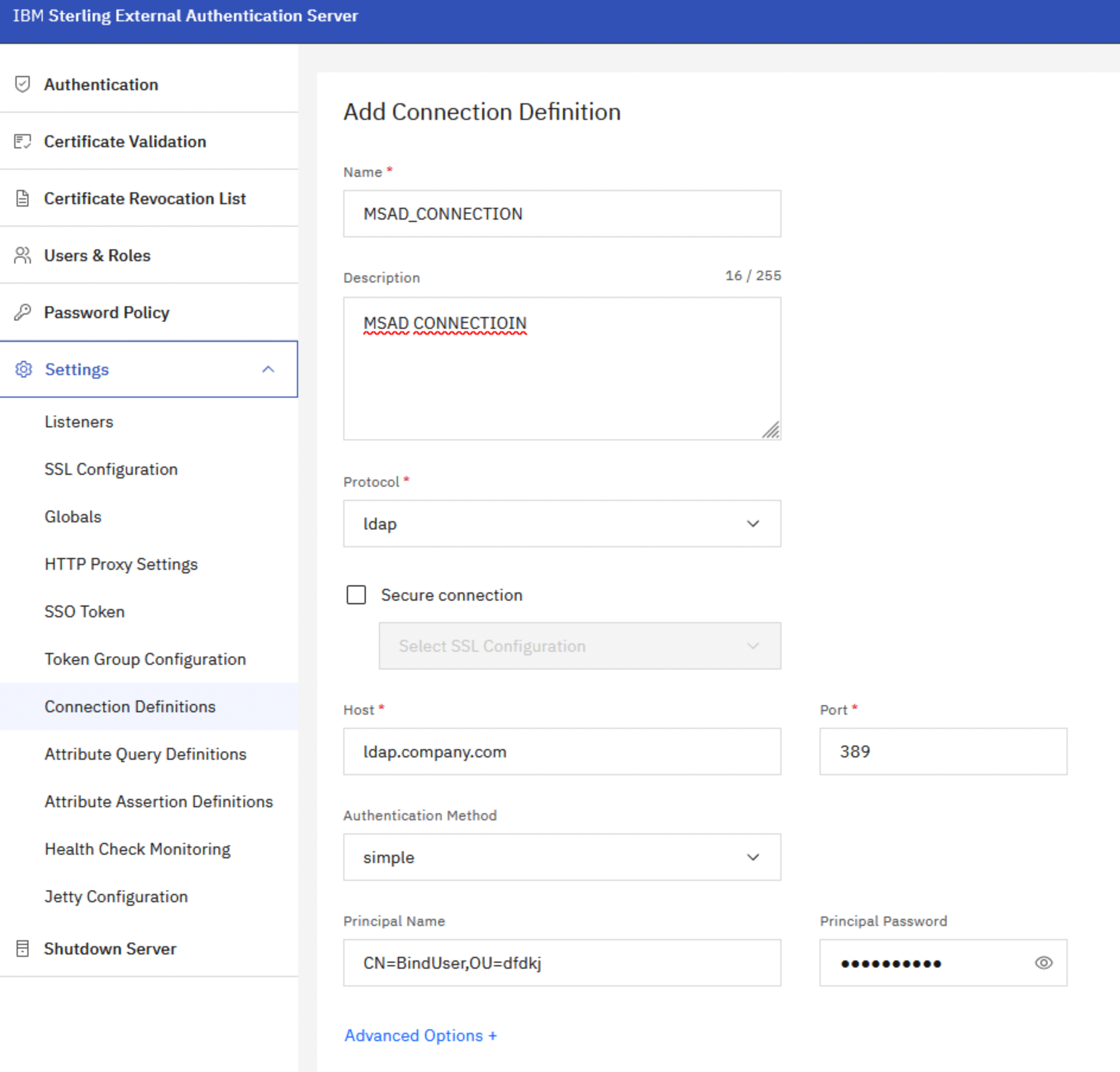The width and height of the screenshot is (1120, 1072).
Task: Open the Password Policy menu item
Action: pyautogui.click(x=149, y=312)
